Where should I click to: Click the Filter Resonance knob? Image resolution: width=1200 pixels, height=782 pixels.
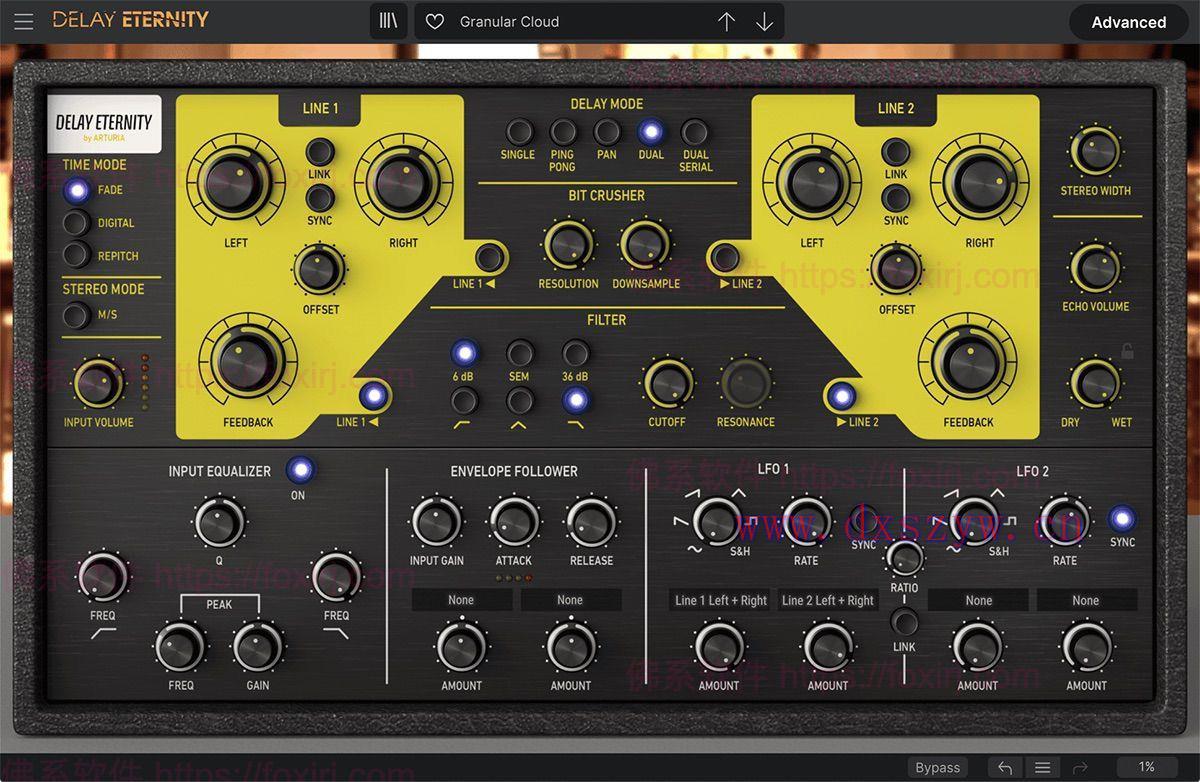pyautogui.click(x=746, y=383)
